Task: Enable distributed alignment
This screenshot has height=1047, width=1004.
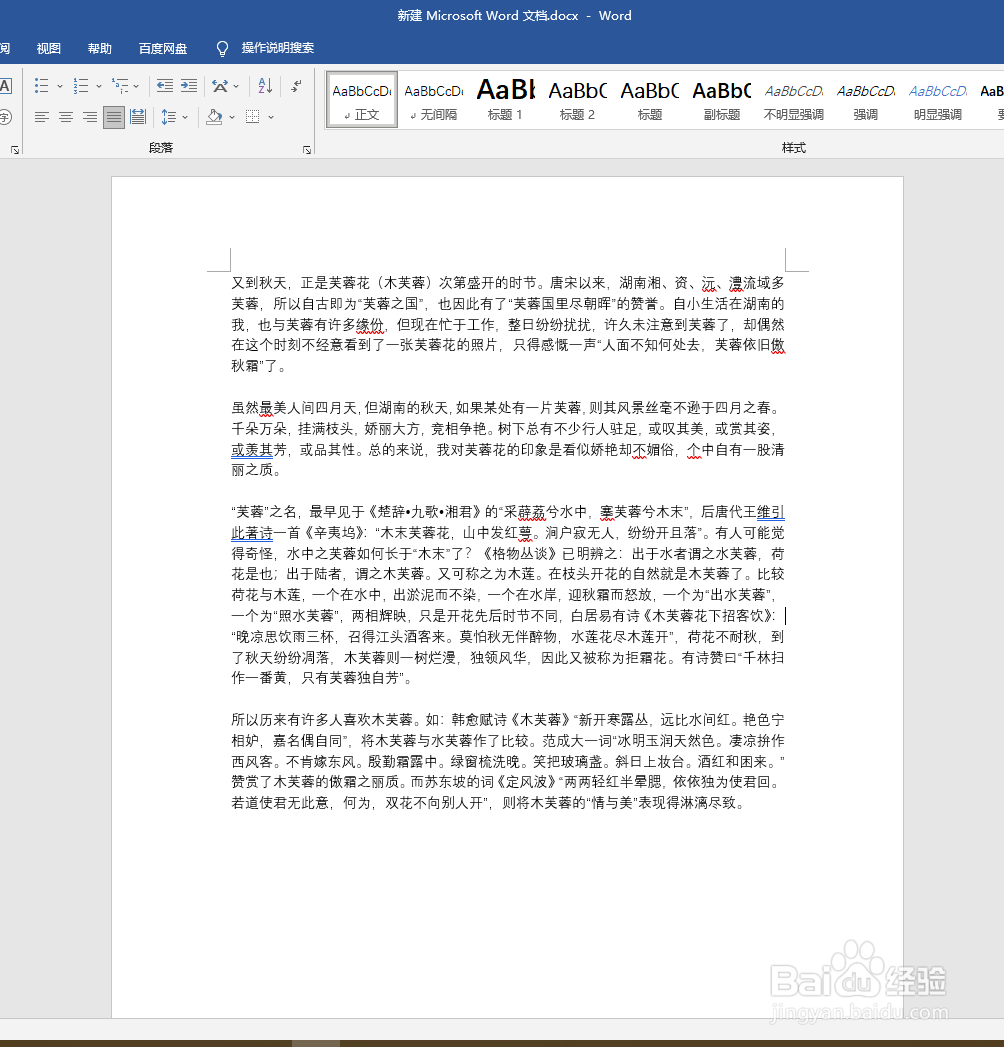Action: click(x=139, y=116)
